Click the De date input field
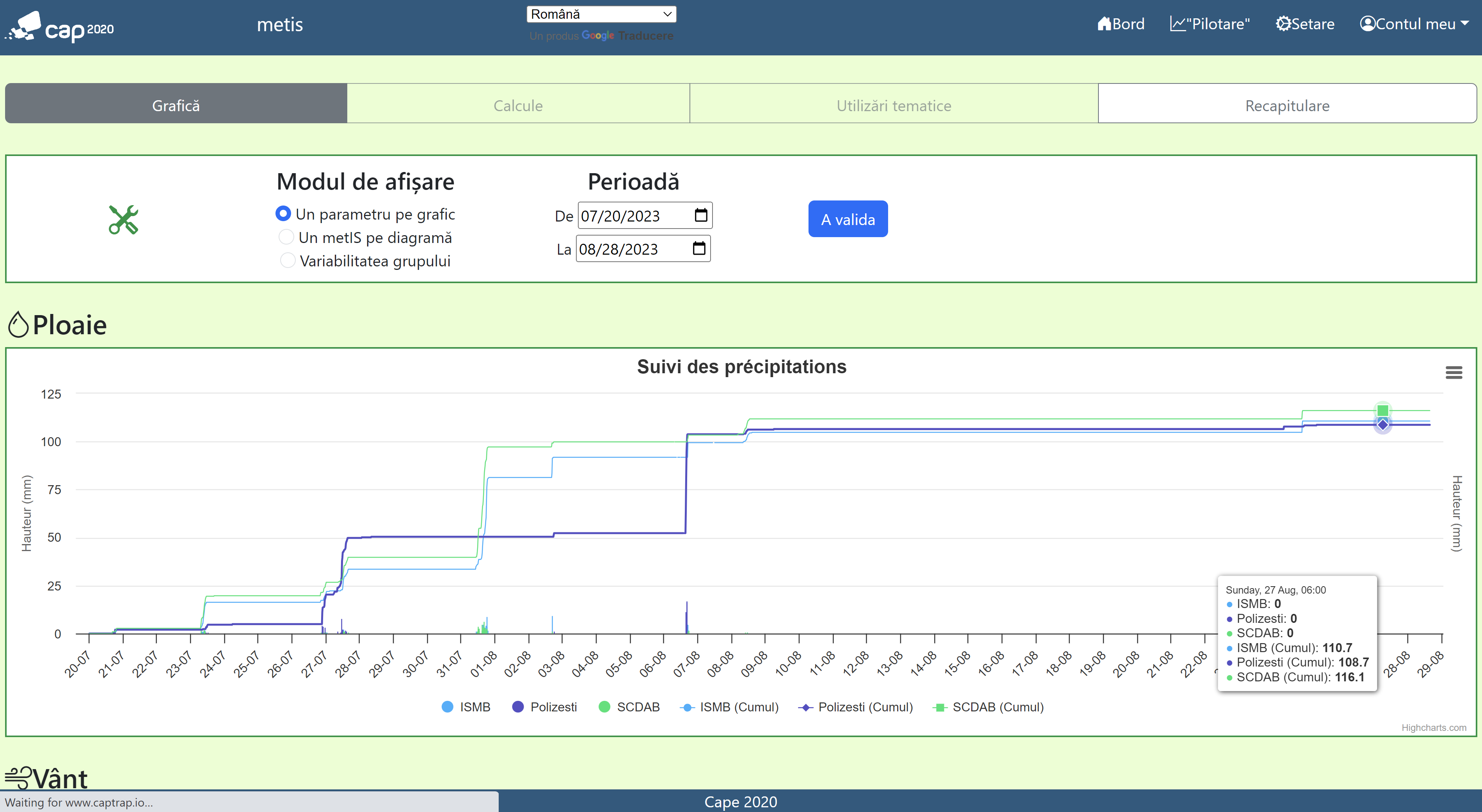The height and width of the screenshot is (812, 1482). pyautogui.click(x=633, y=216)
